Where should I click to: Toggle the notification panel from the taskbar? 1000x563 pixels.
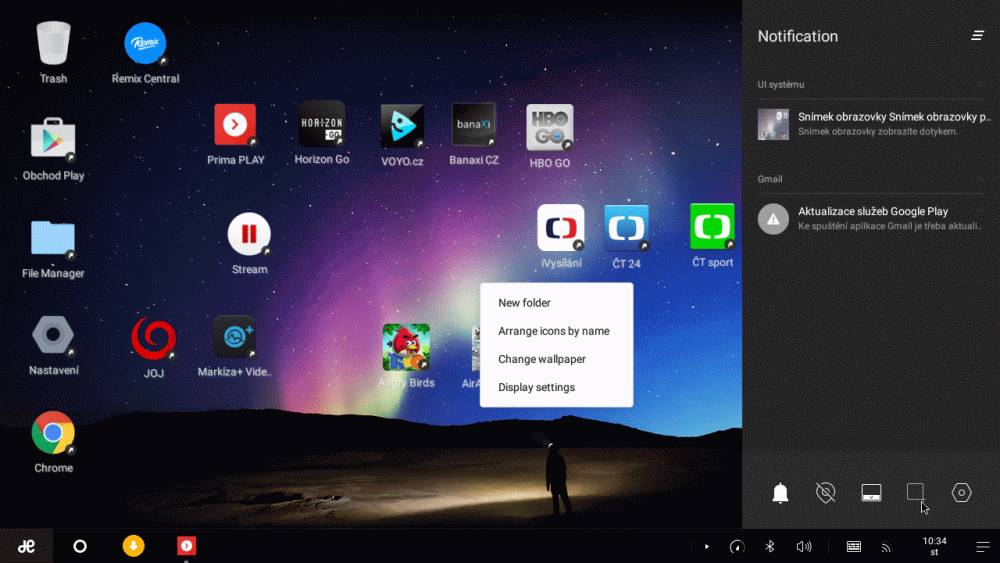click(x=983, y=546)
